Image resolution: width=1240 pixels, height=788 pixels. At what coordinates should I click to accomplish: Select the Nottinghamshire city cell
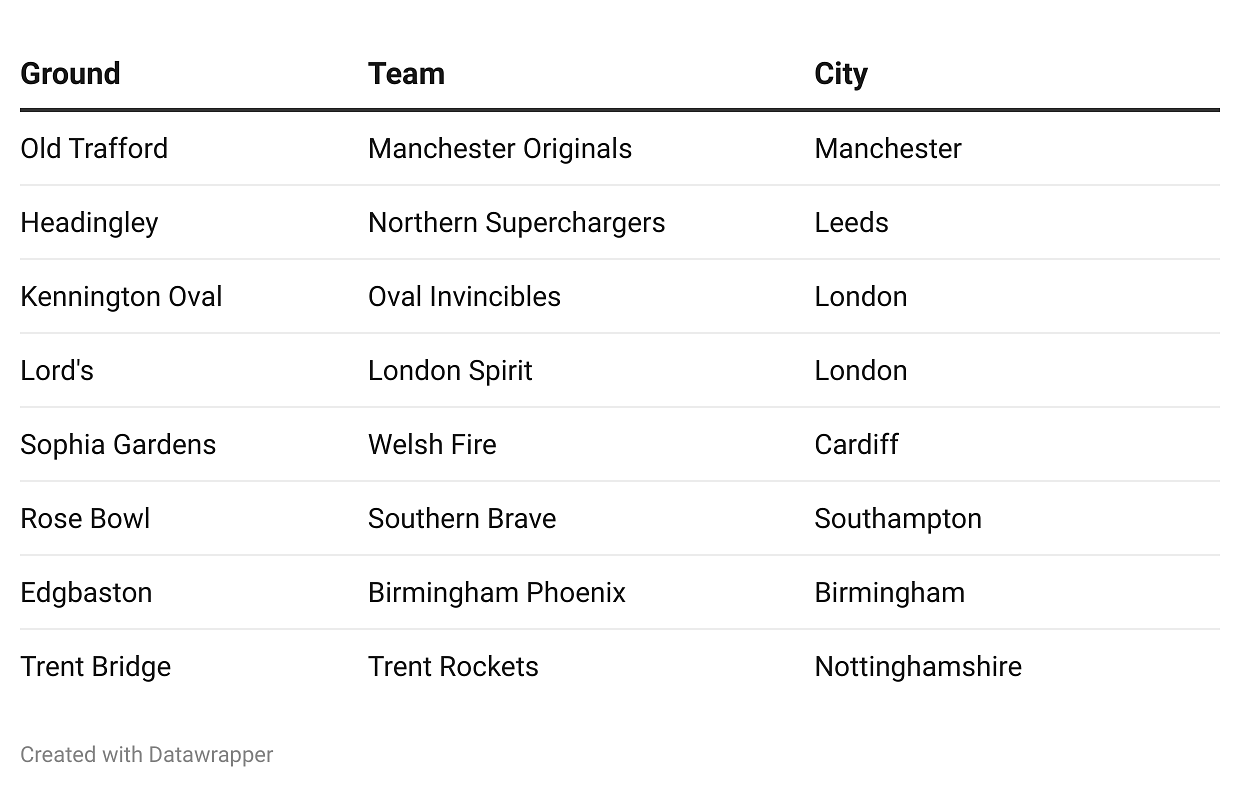pos(918,667)
